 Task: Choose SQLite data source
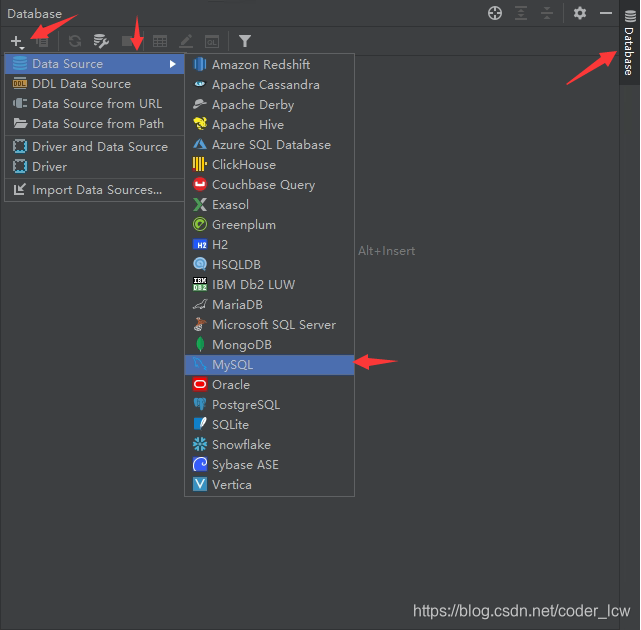pyautogui.click(x=269, y=425)
